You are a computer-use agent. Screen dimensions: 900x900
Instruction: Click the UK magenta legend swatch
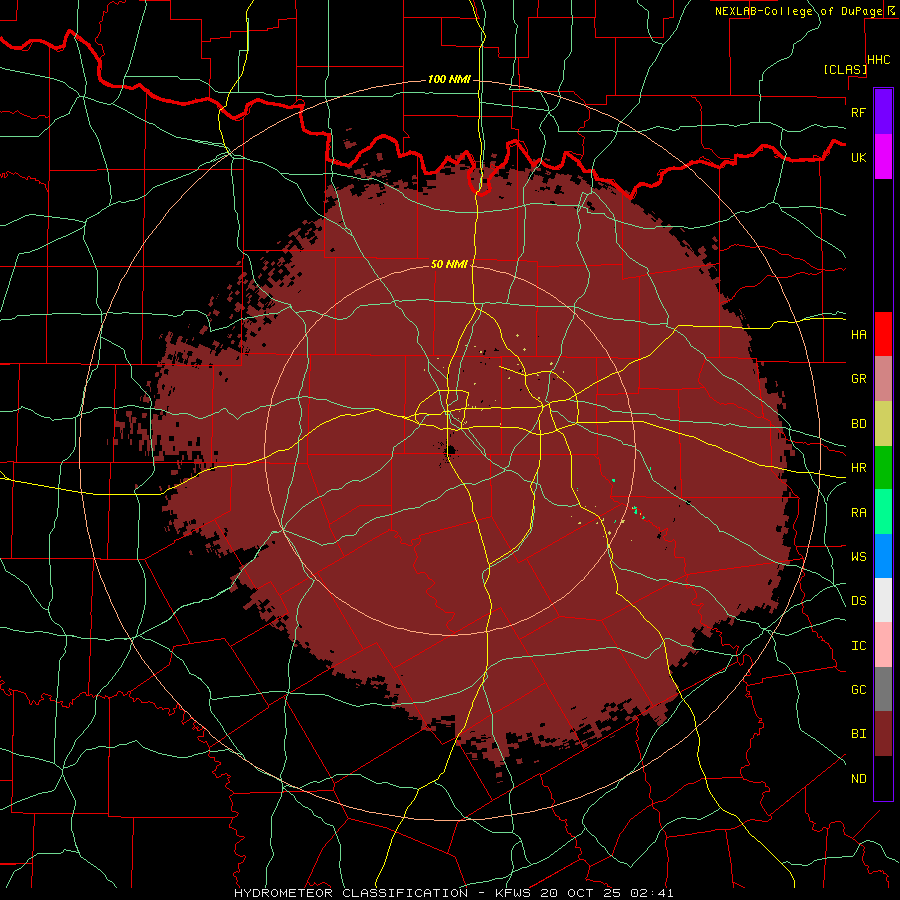click(x=883, y=157)
